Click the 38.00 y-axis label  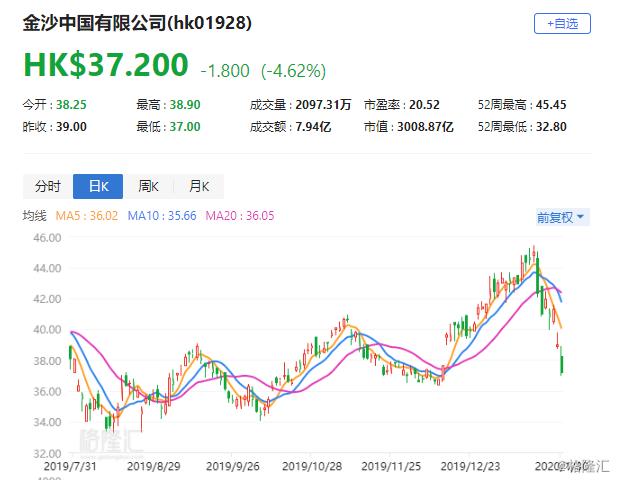47,361
